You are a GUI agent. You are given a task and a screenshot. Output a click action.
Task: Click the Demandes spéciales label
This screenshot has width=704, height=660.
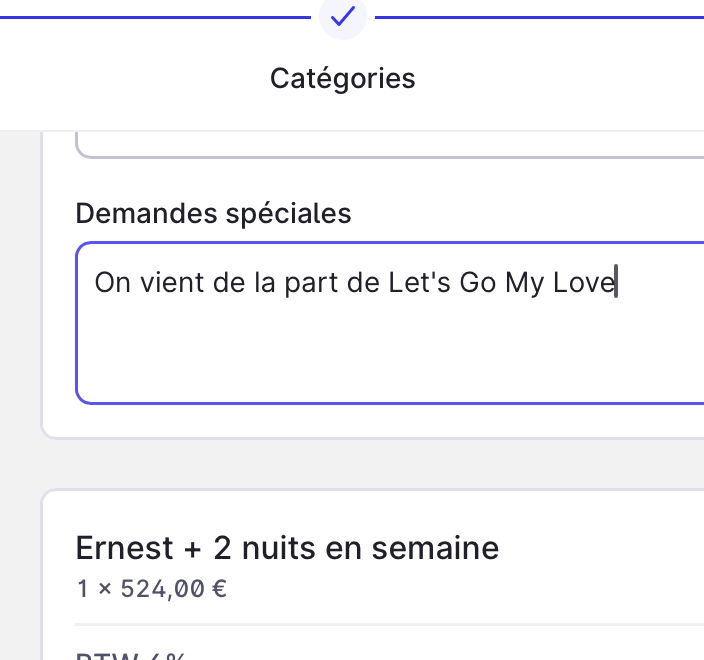tap(213, 213)
